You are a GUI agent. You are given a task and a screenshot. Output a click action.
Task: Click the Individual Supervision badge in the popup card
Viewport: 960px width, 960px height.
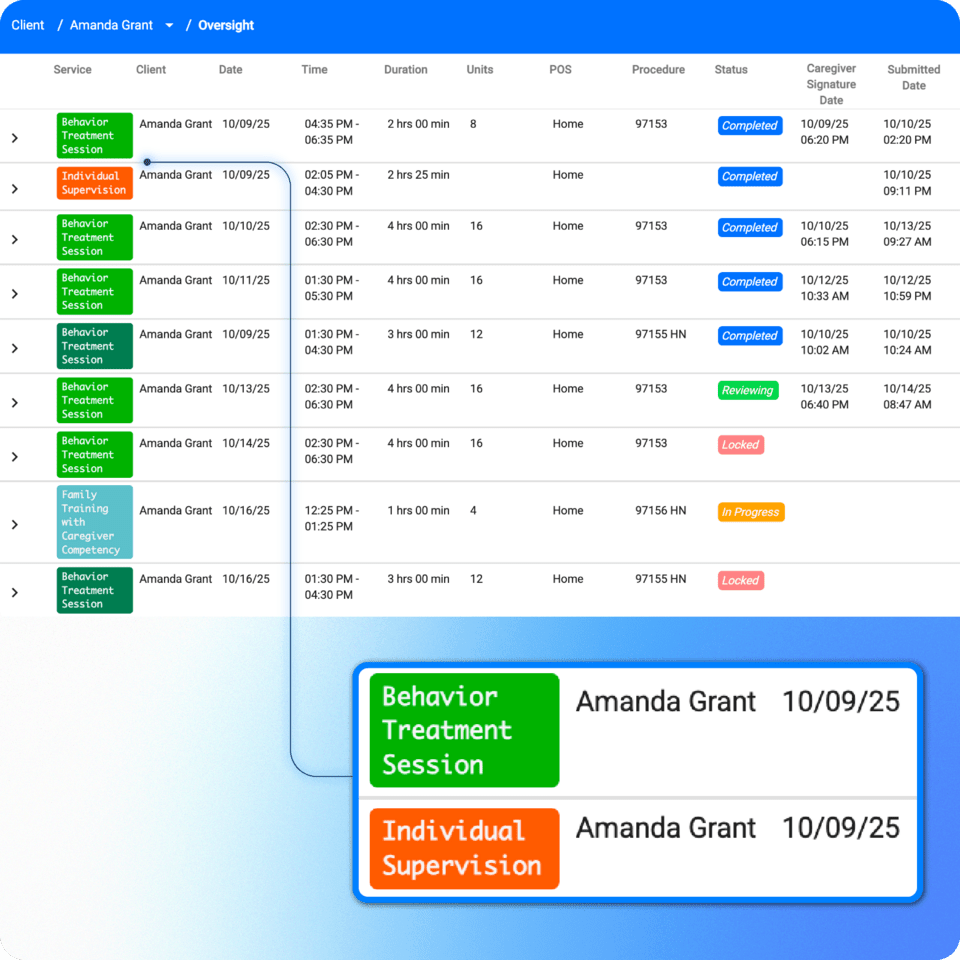[463, 848]
